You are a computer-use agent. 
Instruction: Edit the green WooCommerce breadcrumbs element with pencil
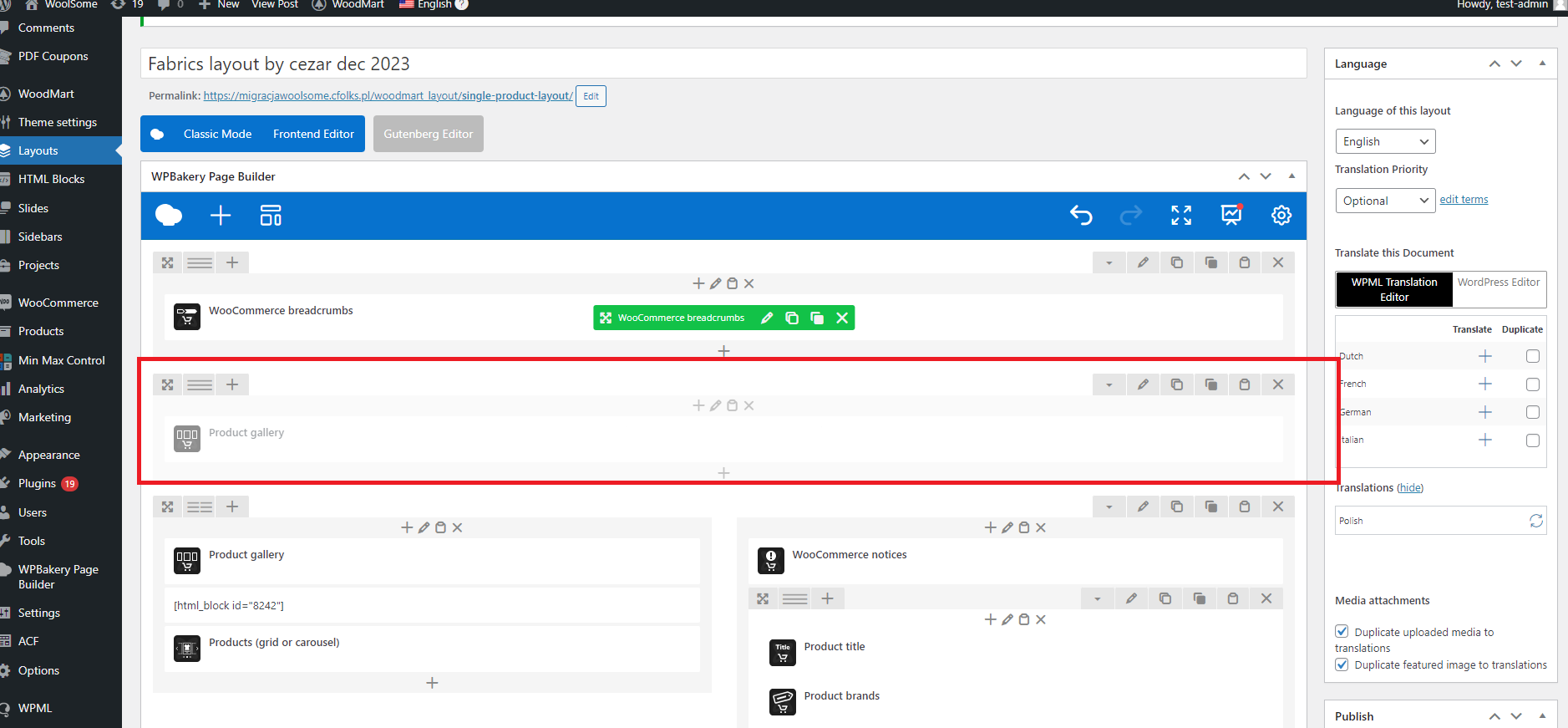coord(767,318)
